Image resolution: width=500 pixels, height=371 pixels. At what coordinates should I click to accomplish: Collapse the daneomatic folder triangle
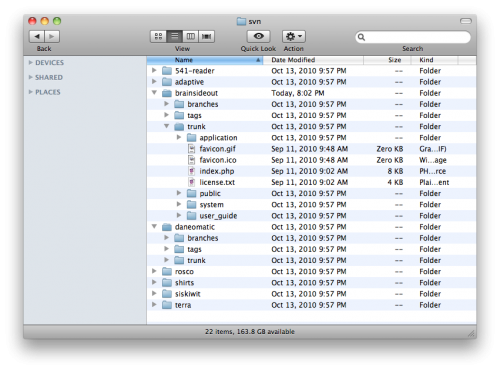[x=154, y=226]
